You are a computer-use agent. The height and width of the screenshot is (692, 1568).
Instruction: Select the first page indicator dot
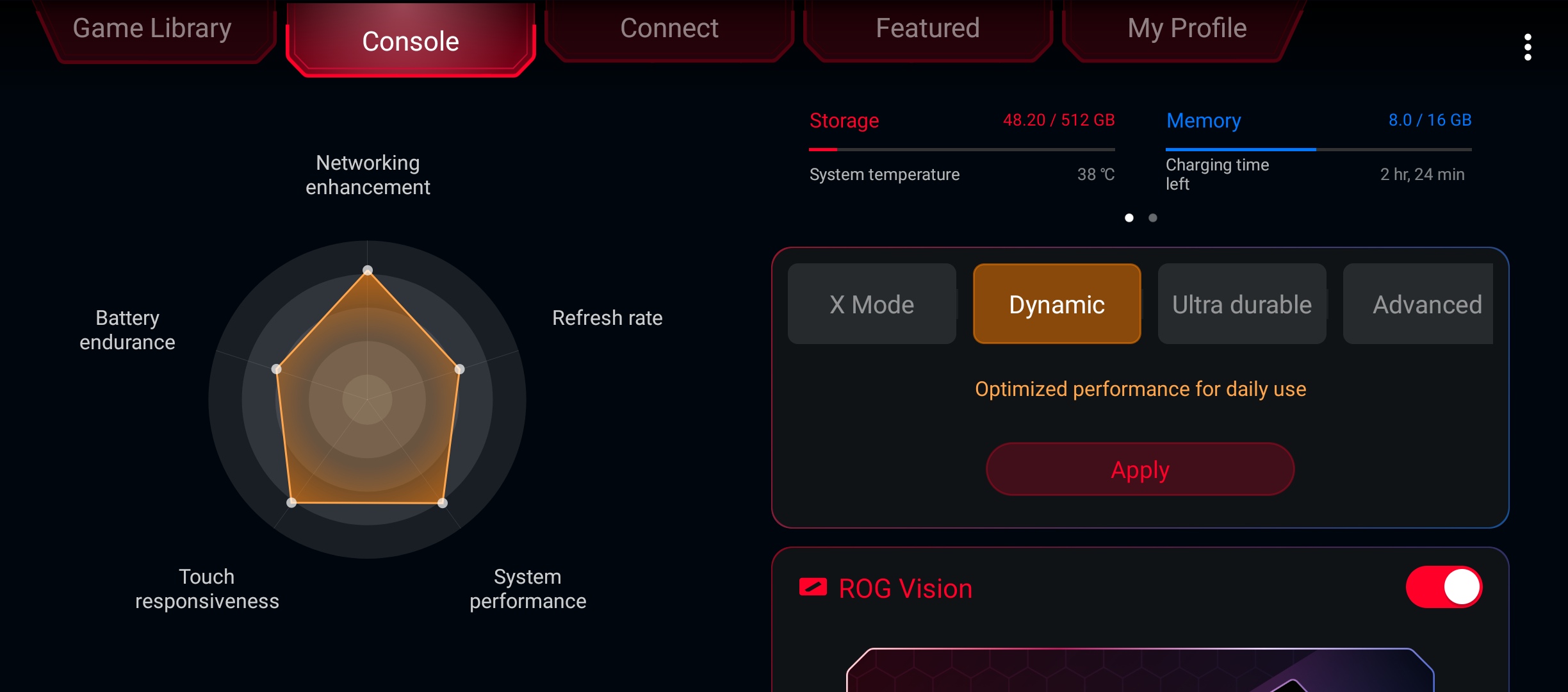pos(1129,218)
